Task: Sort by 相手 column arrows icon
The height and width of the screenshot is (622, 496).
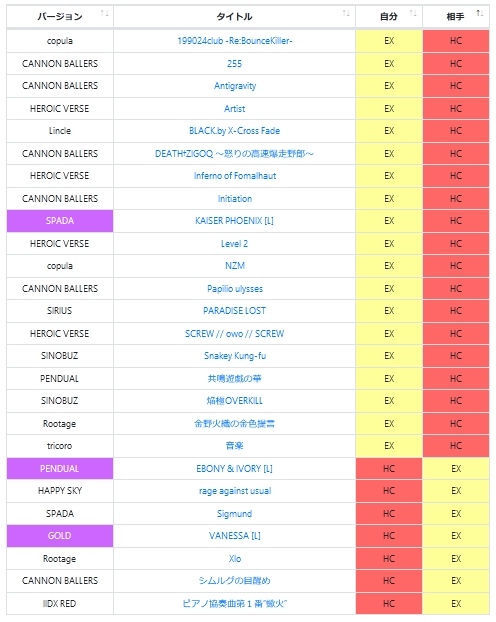Action: [480, 13]
